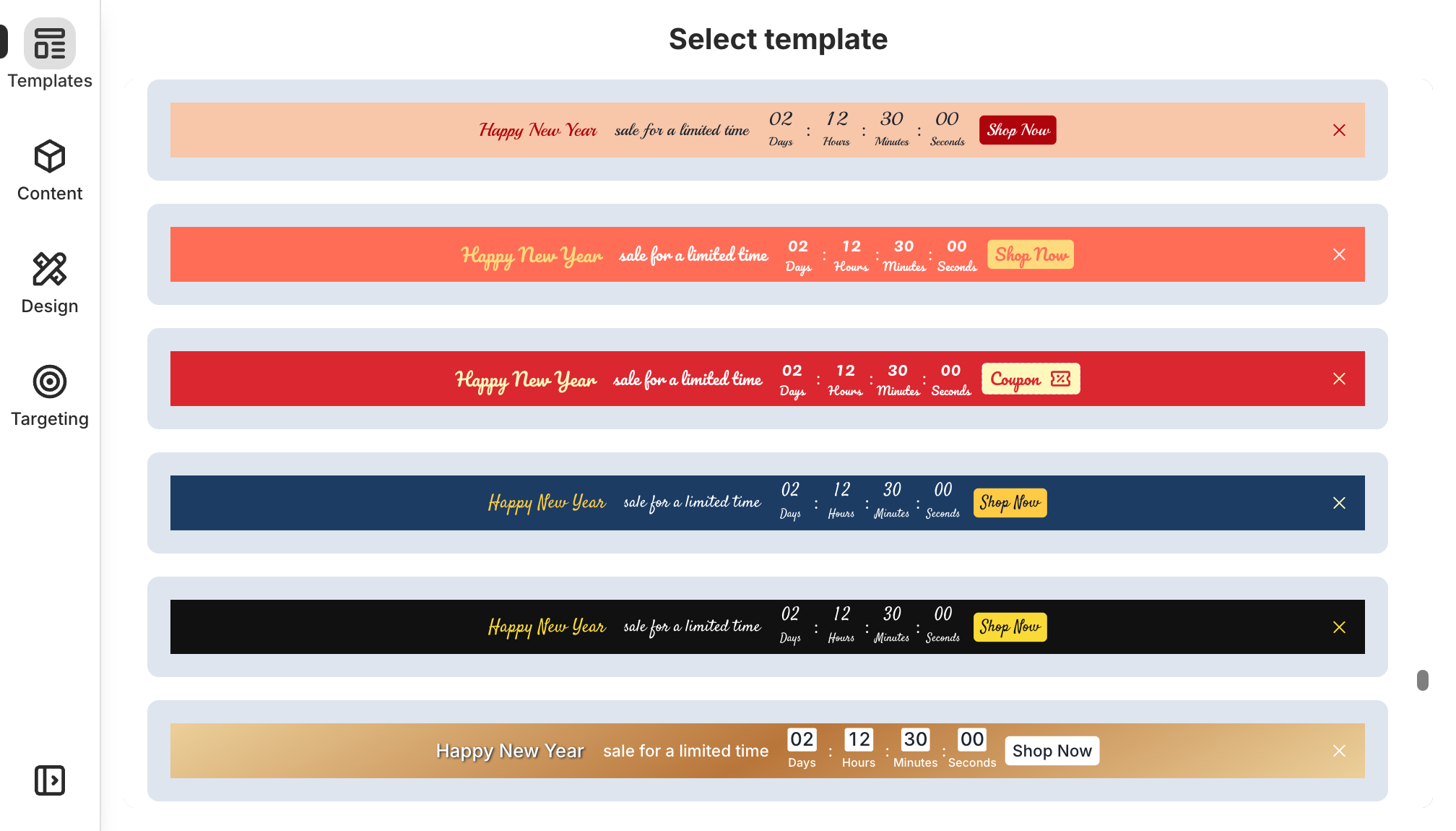Viewport: 1456px width, 831px height.
Task: Click 'sale for a limited time' on gold banner
Action: (x=686, y=751)
